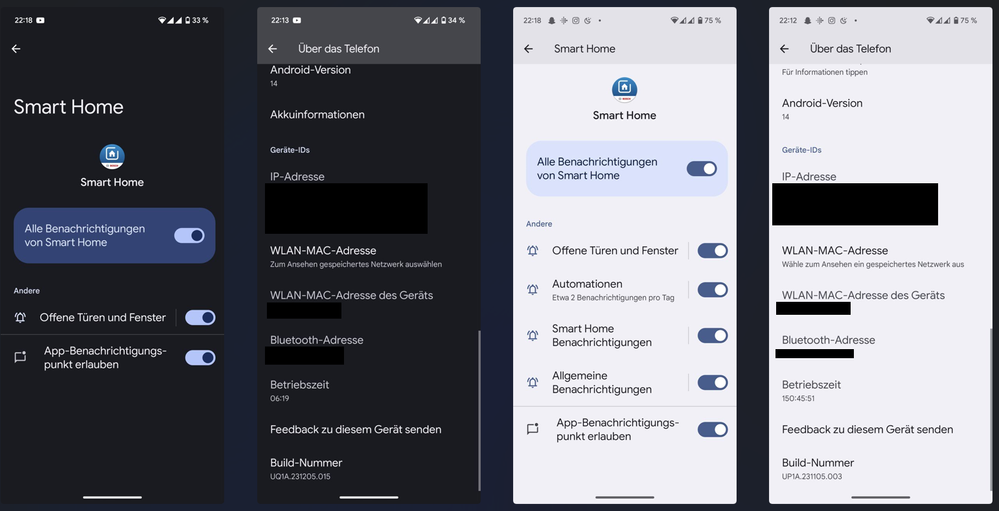Turn off the Allgemeine Benachrichtigungen switch
Viewport: 999px width, 511px height.
[x=712, y=382]
